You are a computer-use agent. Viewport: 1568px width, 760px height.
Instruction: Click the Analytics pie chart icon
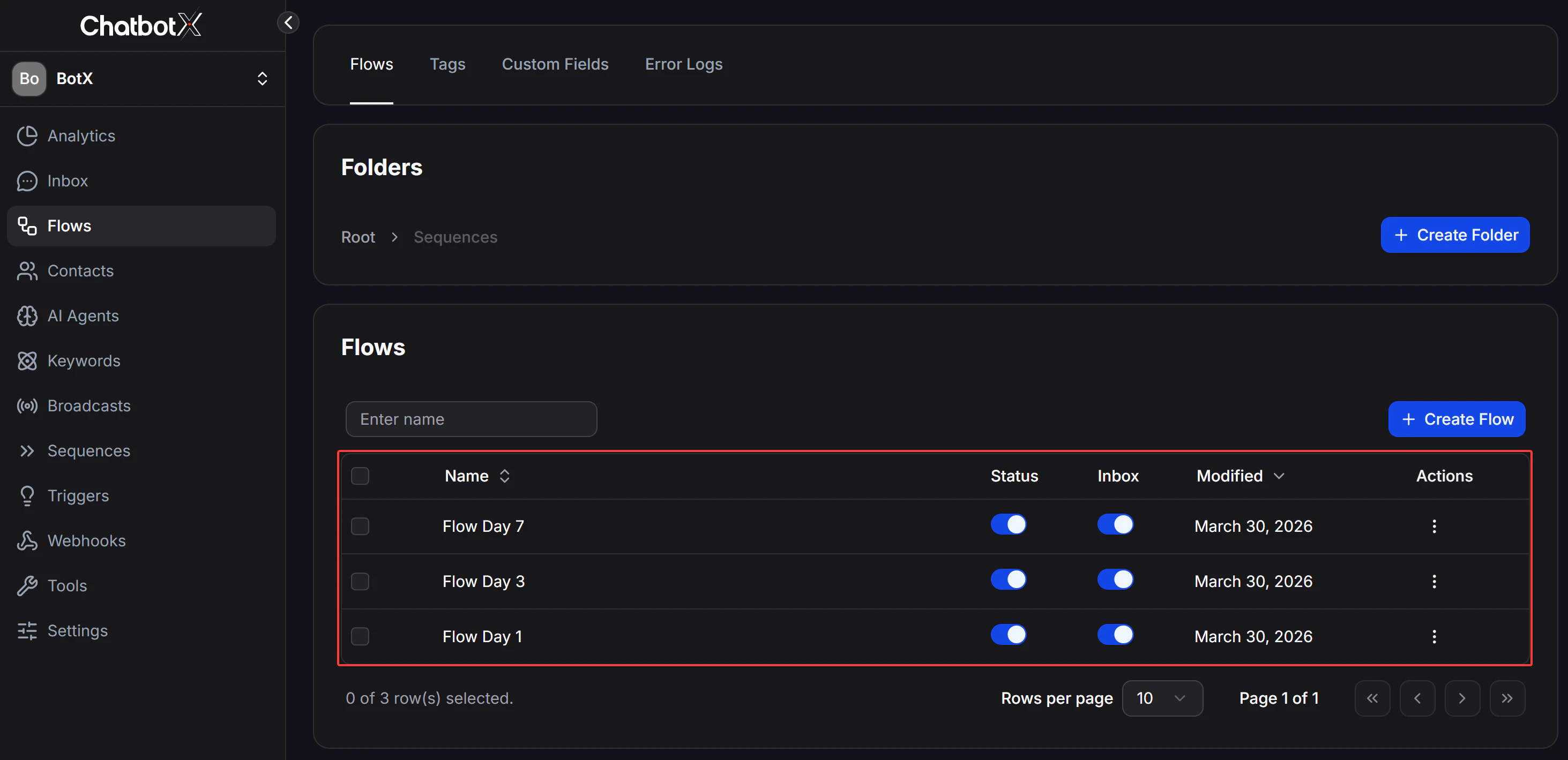tap(27, 136)
